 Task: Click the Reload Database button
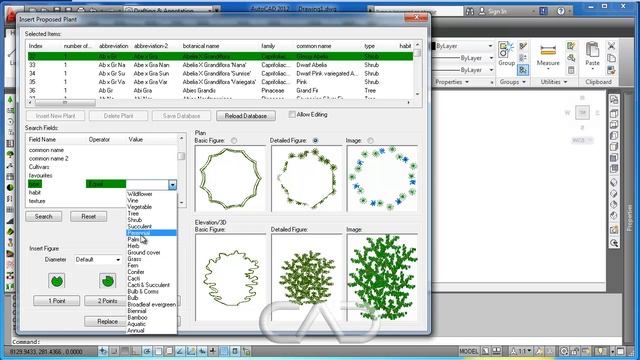(246, 116)
